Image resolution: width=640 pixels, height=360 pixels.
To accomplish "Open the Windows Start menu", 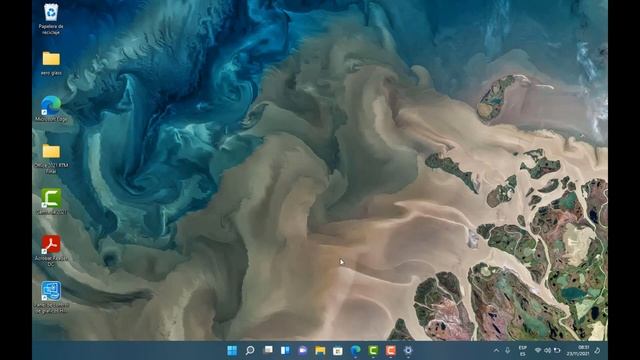I will tap(232, 350).
